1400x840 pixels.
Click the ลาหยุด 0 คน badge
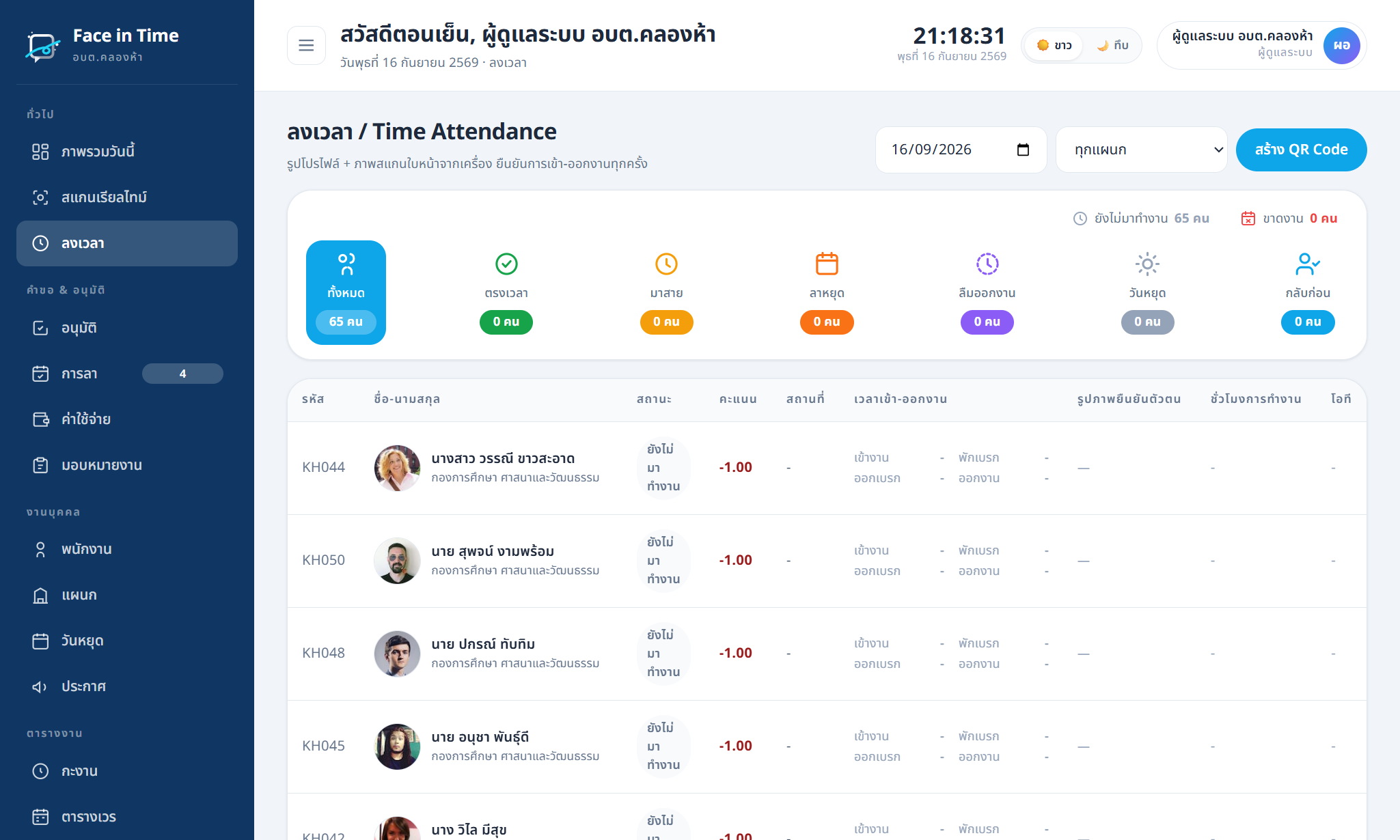coord(827,322)
